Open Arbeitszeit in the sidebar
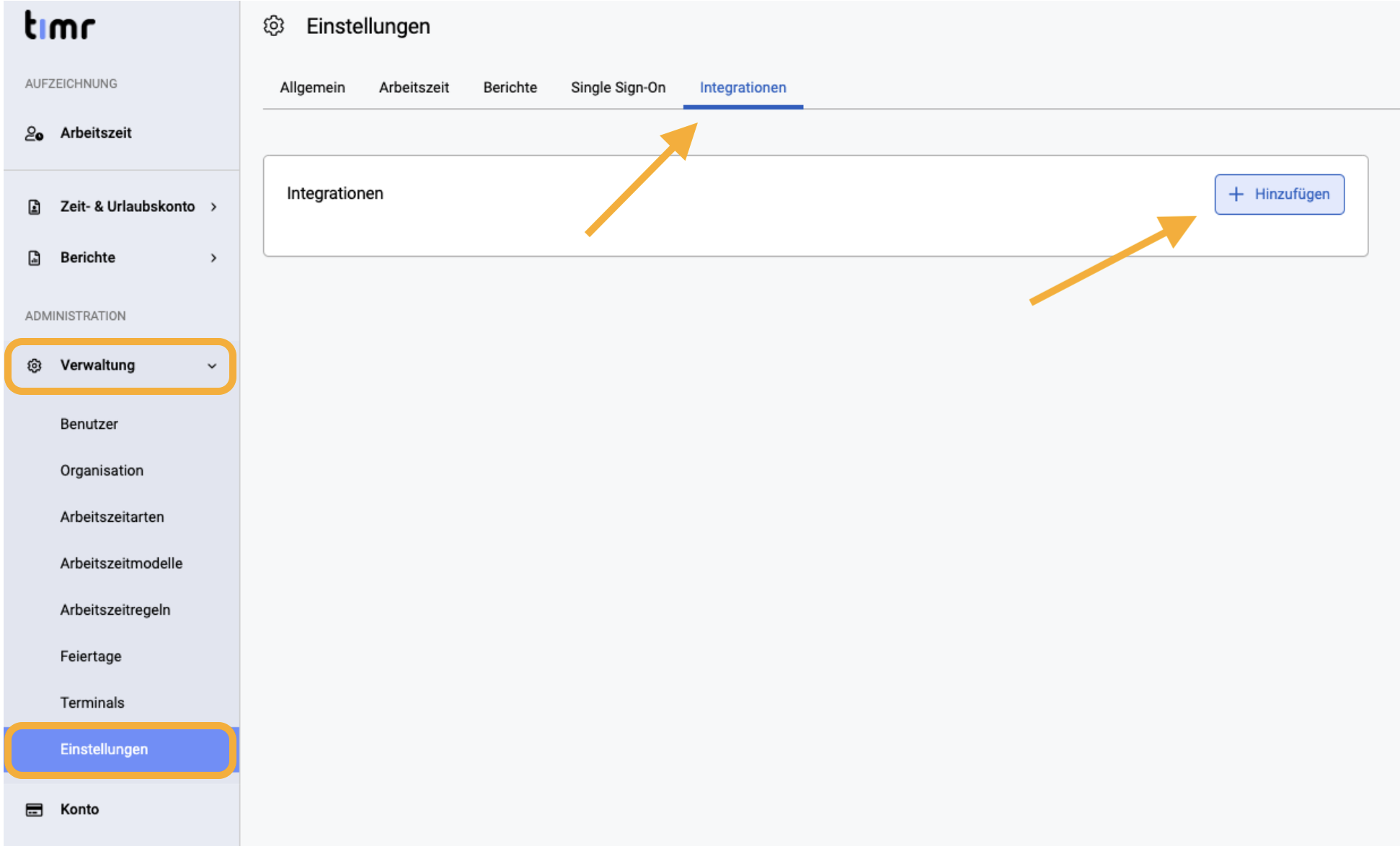This screenshot has height=846, width=1400. tap(121, 133)
